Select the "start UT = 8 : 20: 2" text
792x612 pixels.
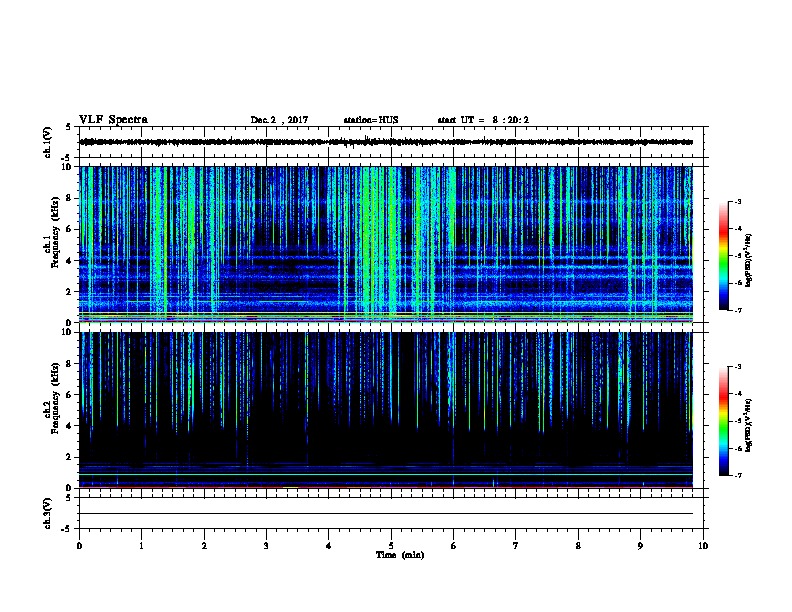pyautogui.click(x=483, y=120)
